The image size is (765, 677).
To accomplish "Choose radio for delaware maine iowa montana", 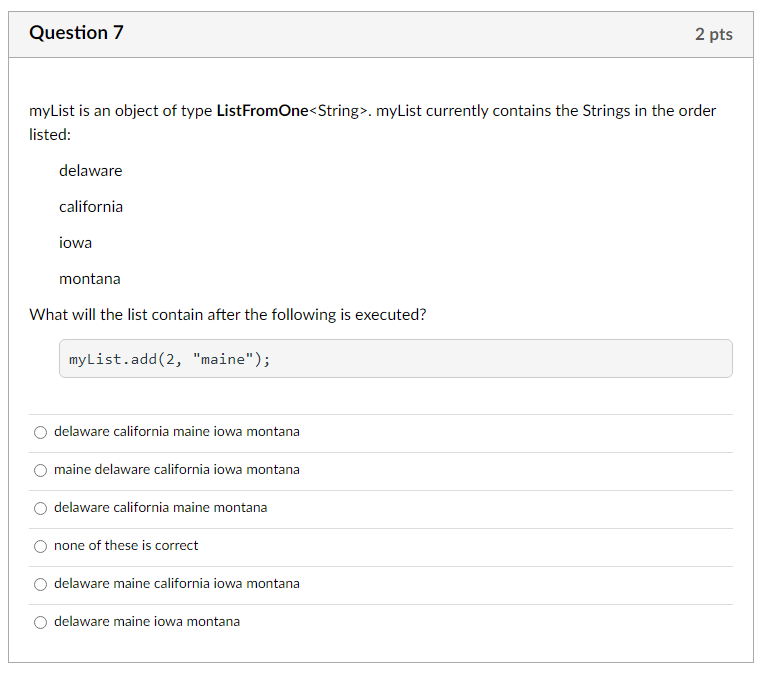I will pos(40,623).
